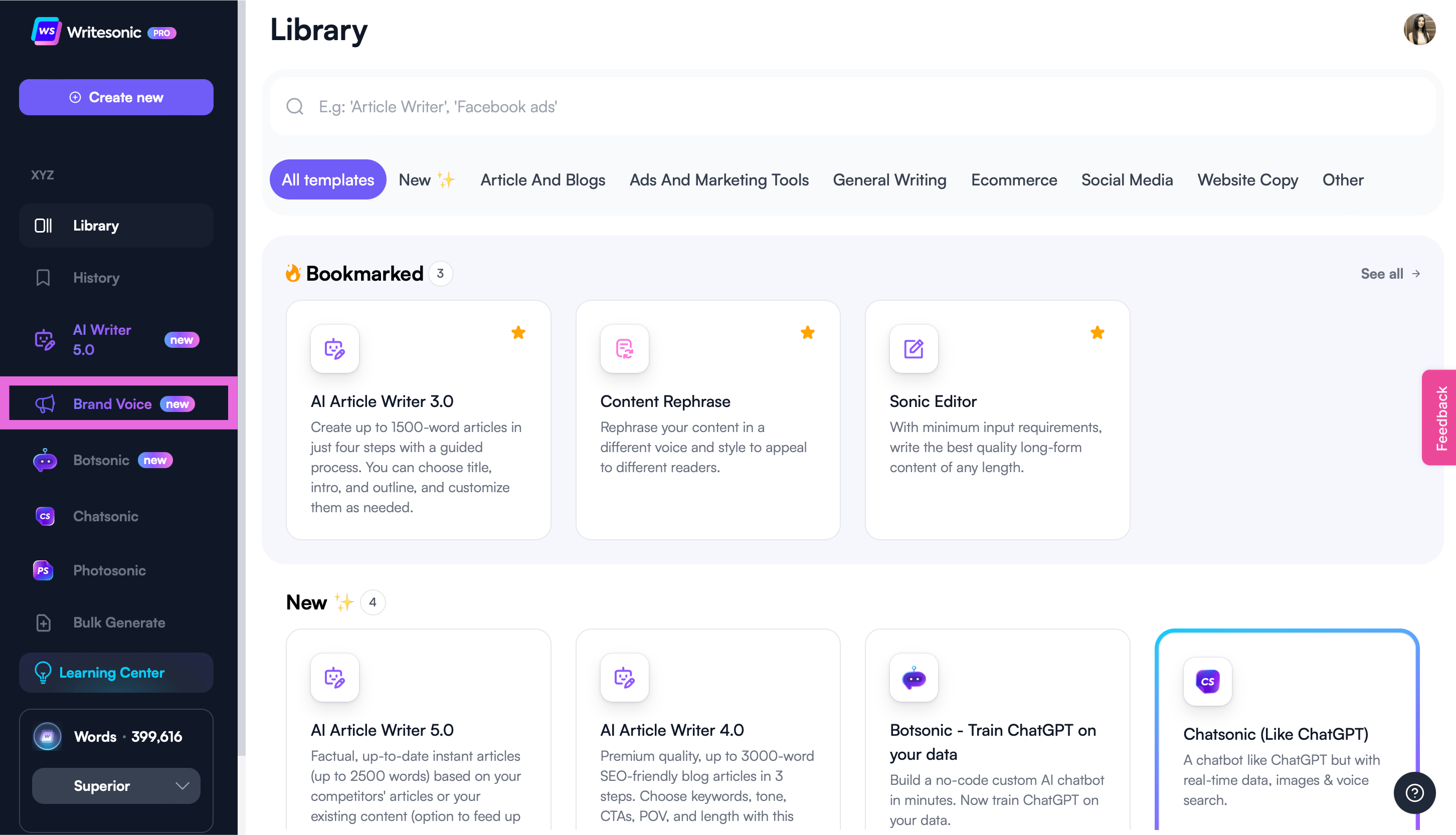Click the New section count badge 4
The height and width of the screenshot is (835, 1456).
tap(373, 602)
